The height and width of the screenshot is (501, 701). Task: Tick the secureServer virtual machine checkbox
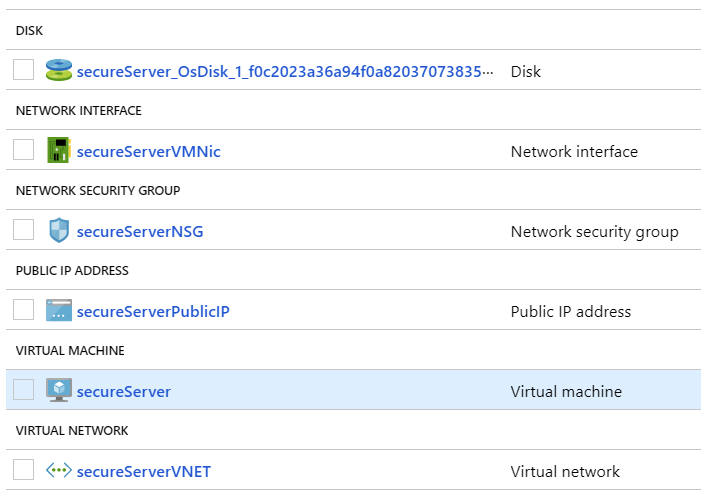pos(23,390)
